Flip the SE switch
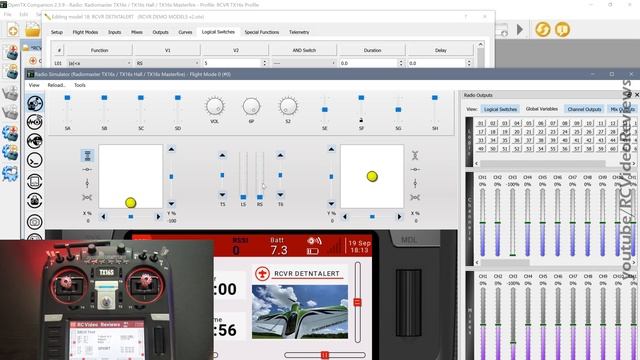The height and width of the screenshot is (360, 640). click(x=324, y=109)
